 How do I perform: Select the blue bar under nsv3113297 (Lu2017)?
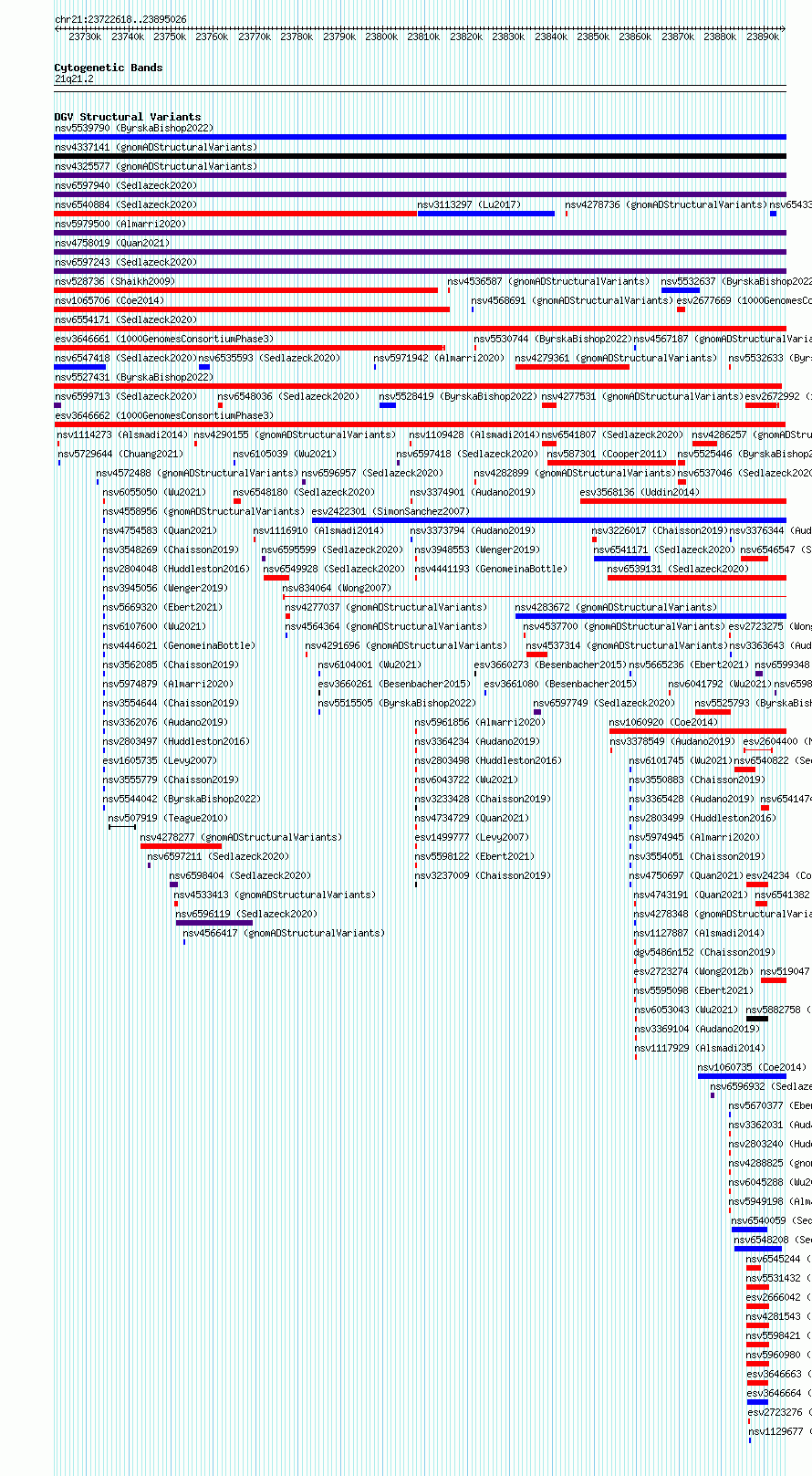click(485, 214)
